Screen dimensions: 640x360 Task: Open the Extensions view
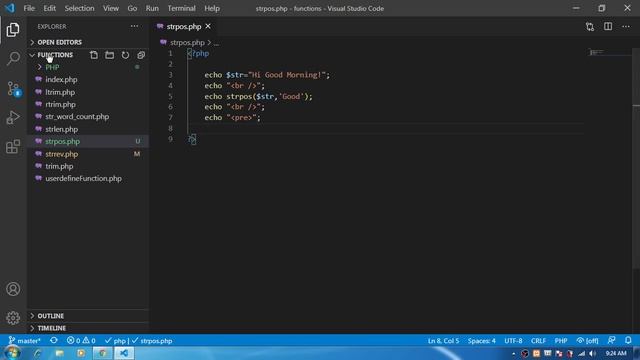point(13,147)
